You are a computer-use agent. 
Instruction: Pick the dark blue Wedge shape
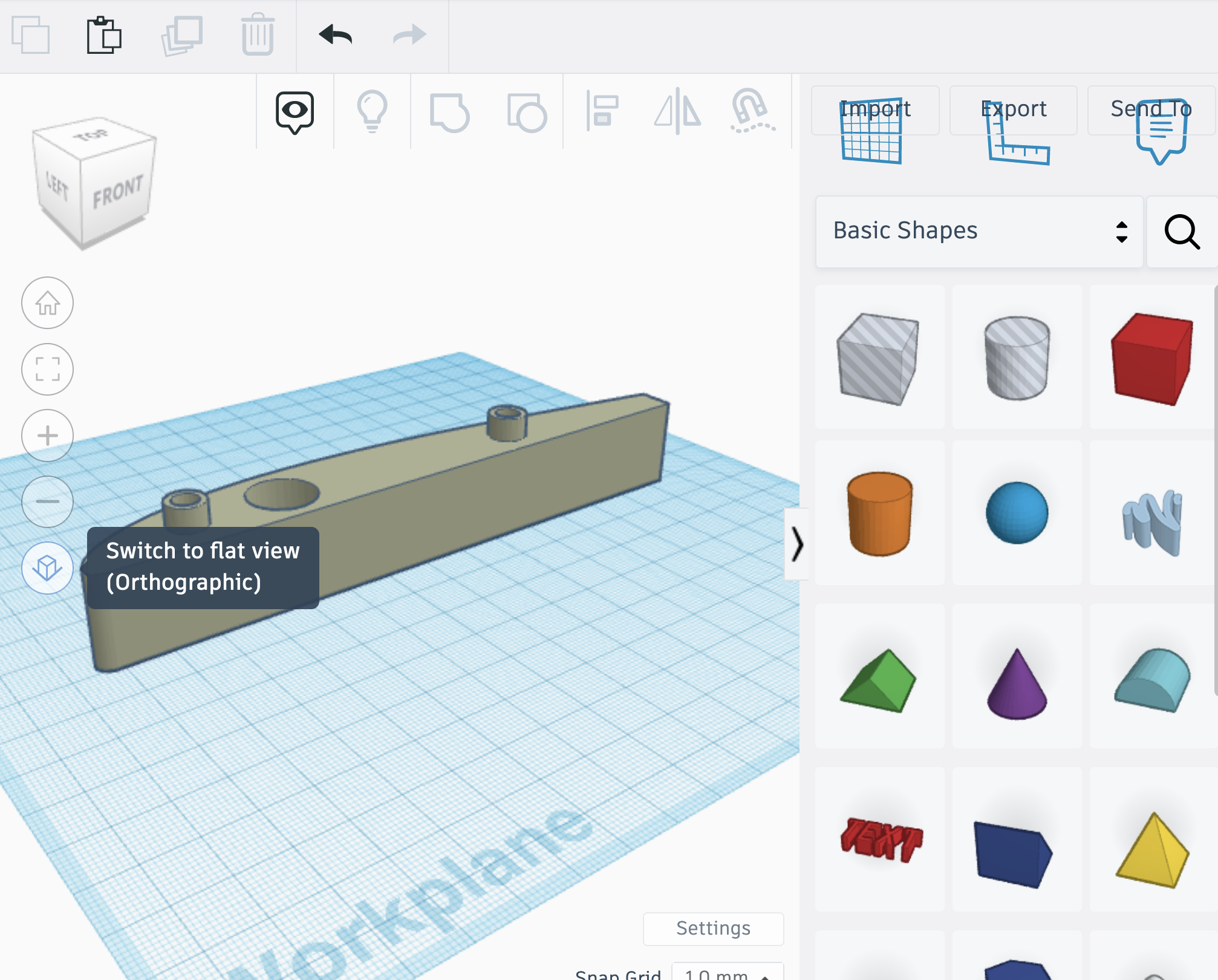(x=1017, y=840)
